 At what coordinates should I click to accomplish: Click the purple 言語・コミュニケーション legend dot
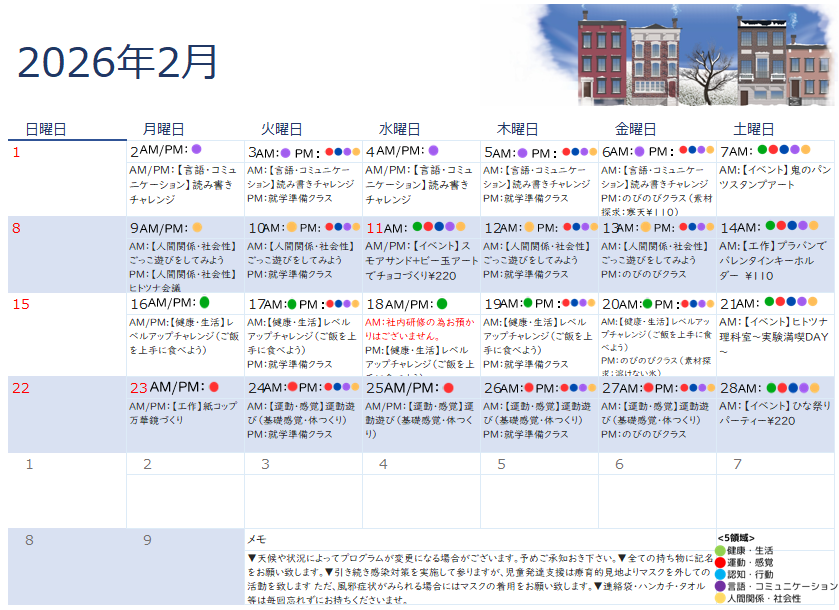pos(720,586)
